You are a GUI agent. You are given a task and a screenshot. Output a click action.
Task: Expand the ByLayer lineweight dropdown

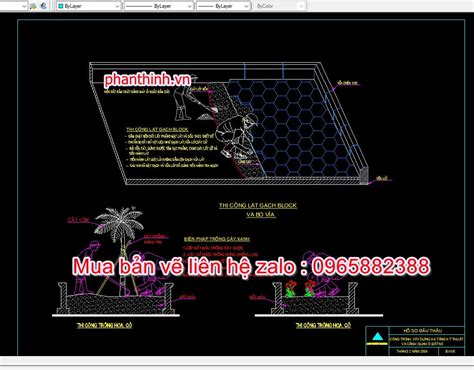[x=223, y=6]
